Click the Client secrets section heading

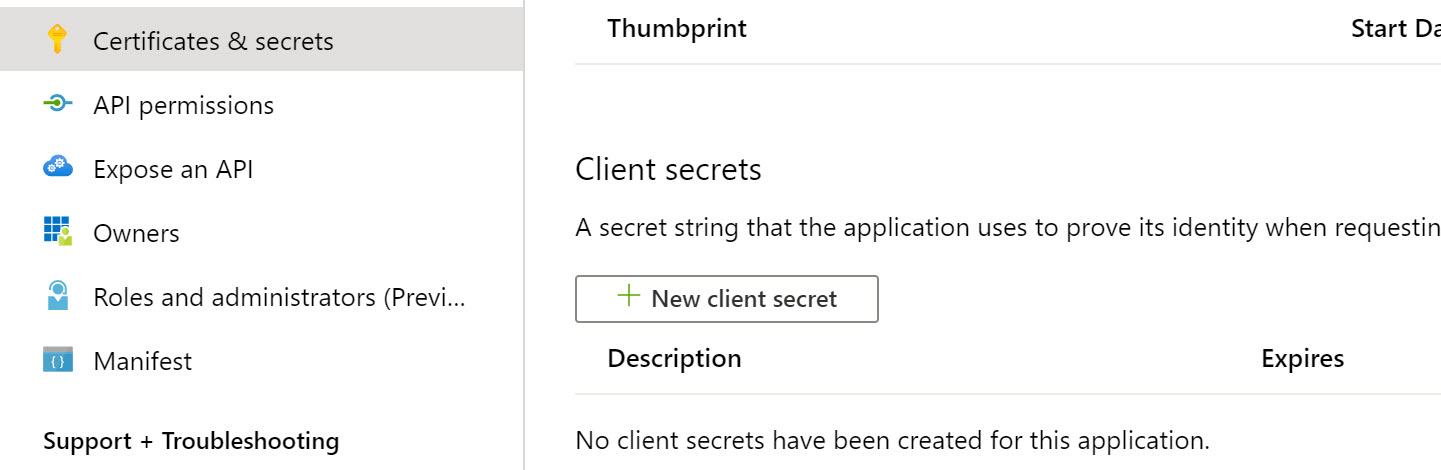[x=668, y=169]
